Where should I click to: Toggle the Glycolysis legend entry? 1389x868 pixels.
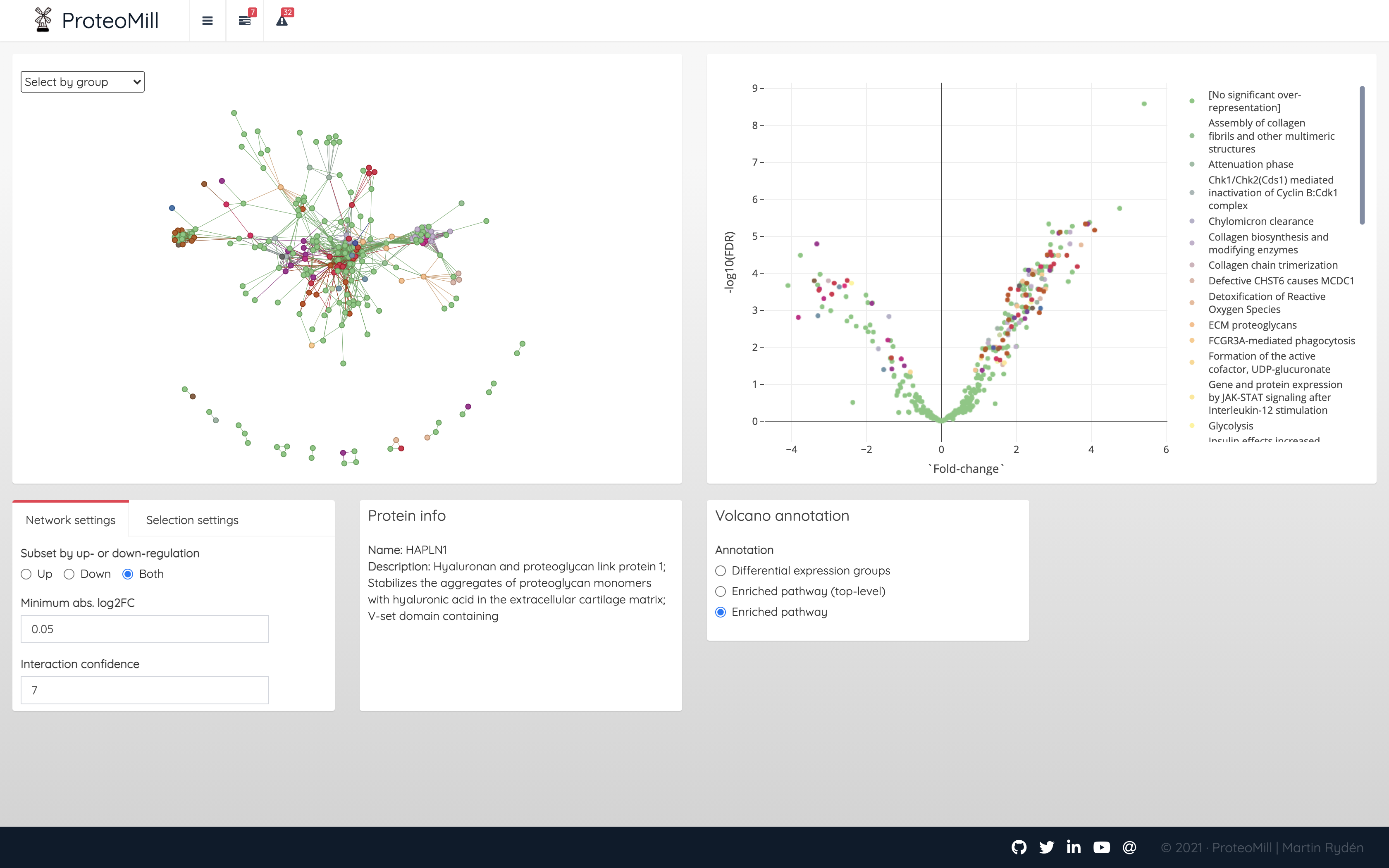[x=1231, y=426]
